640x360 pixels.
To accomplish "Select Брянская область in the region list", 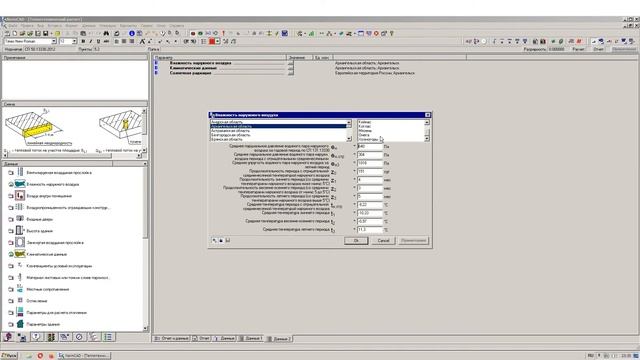I will (278, 139).
